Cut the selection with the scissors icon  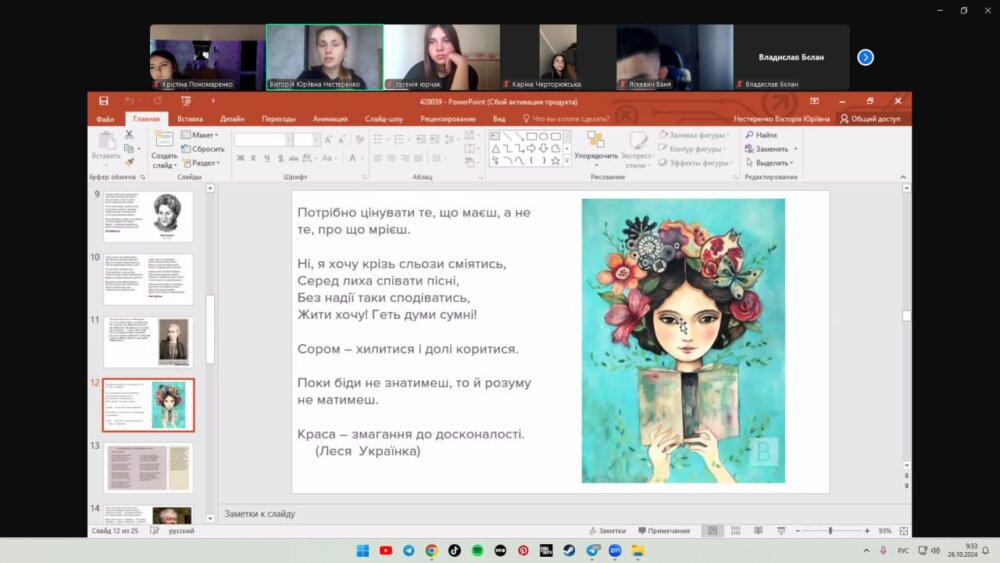click(129, 135)
